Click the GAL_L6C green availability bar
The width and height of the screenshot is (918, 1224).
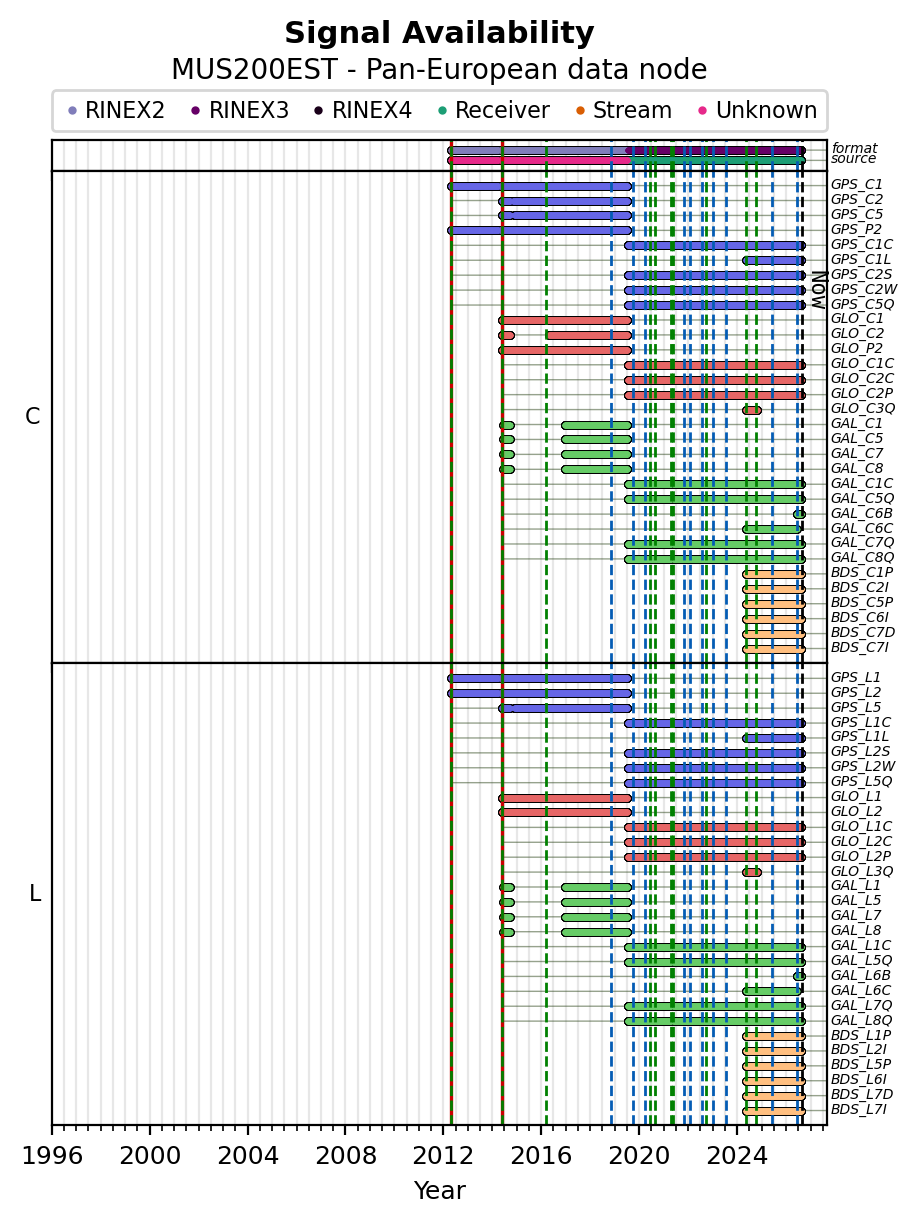[772, 991]
